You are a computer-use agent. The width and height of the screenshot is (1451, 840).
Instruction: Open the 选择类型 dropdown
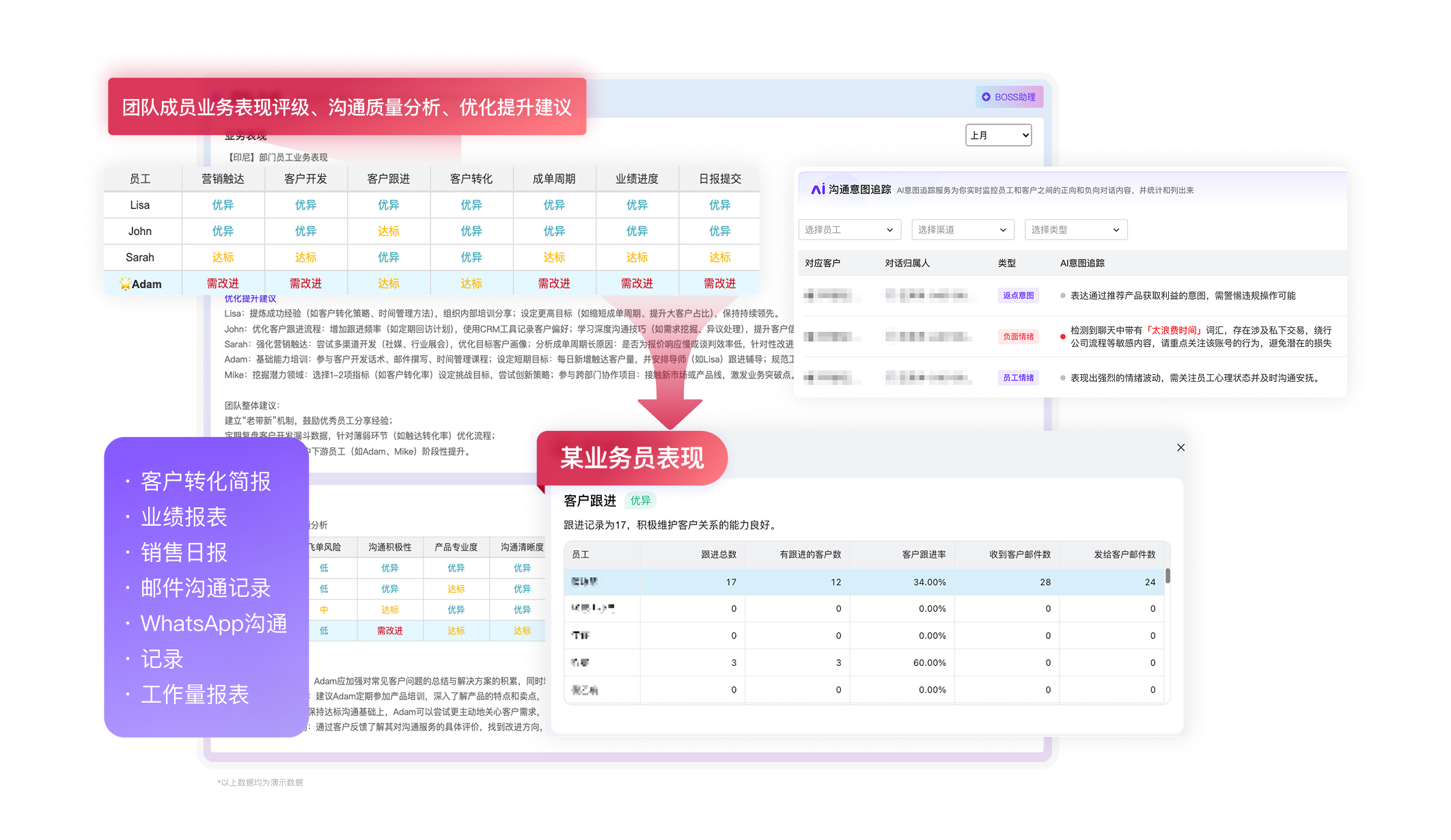[1075, 229]
